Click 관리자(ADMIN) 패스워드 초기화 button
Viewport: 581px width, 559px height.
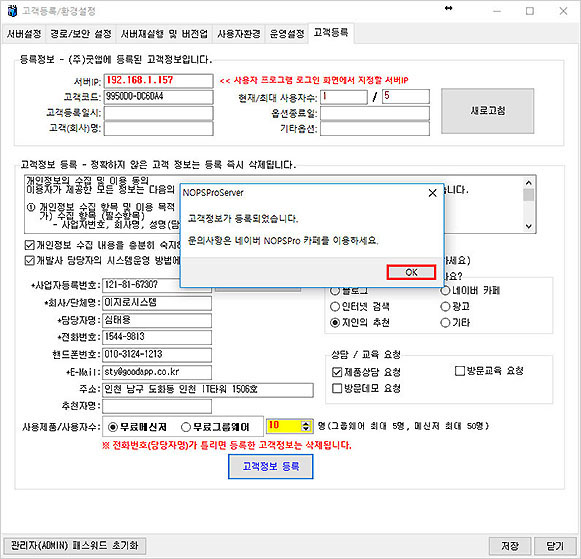74,546
